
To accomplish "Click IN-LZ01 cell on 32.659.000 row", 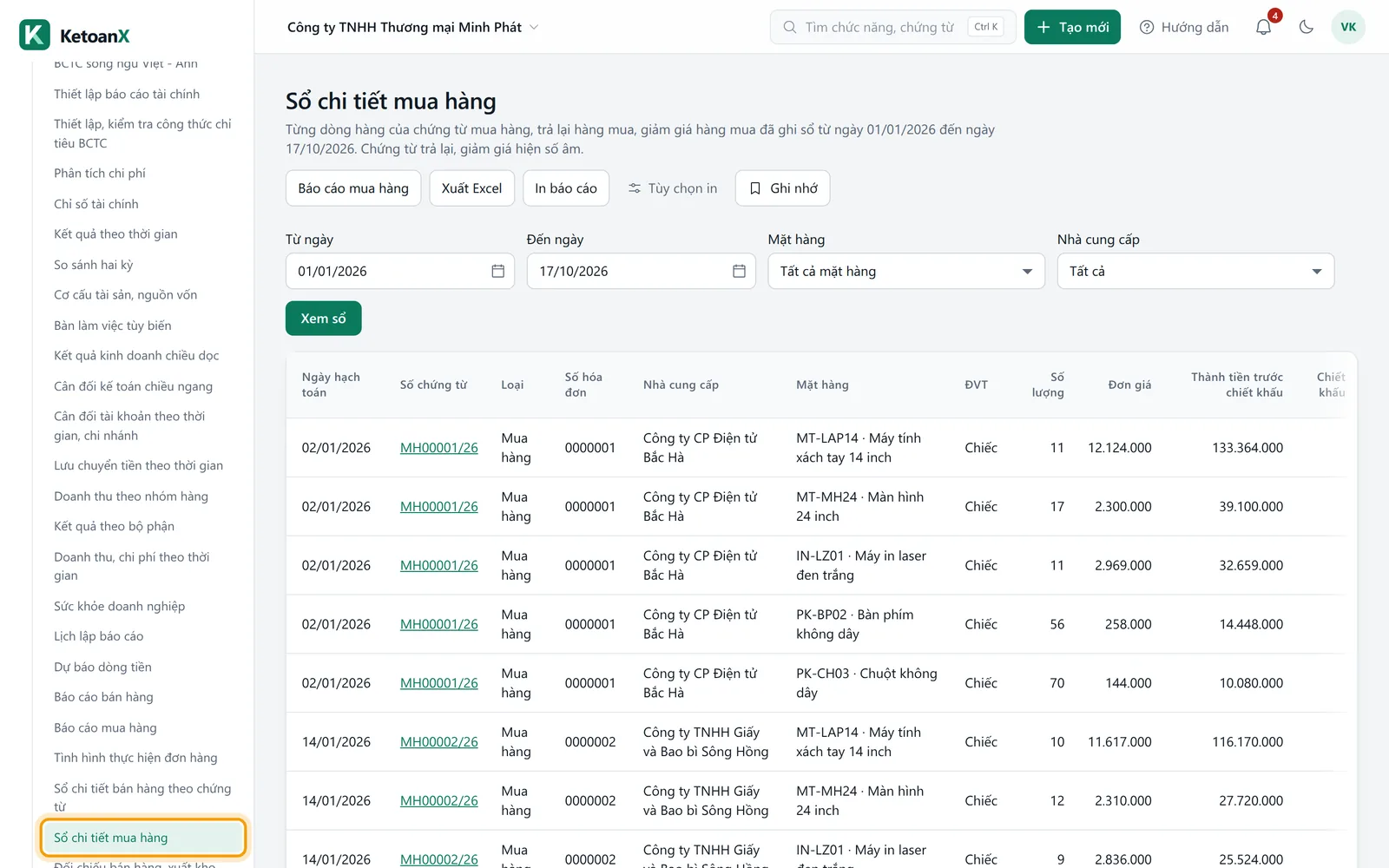I will pos(861,565).
